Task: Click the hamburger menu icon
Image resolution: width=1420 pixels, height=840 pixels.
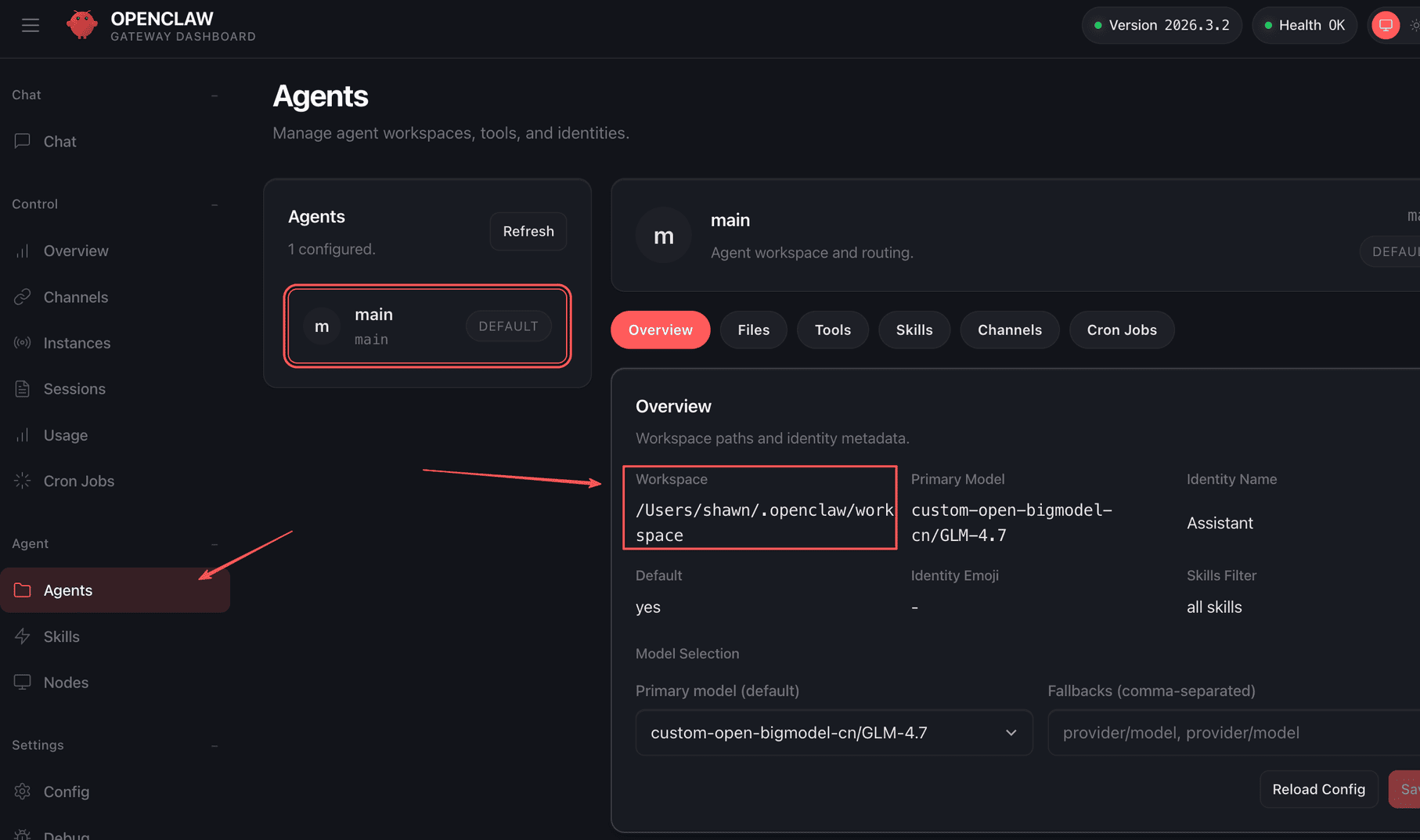Action: point(31,25)
